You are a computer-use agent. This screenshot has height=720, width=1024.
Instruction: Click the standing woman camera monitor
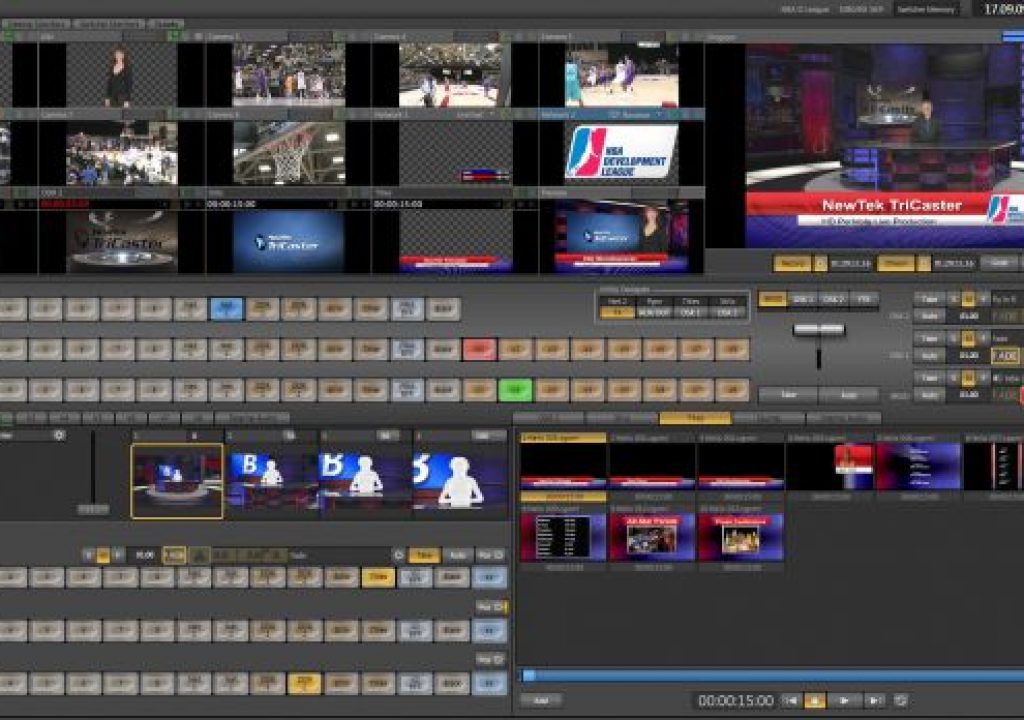click(x=121, y=75)
